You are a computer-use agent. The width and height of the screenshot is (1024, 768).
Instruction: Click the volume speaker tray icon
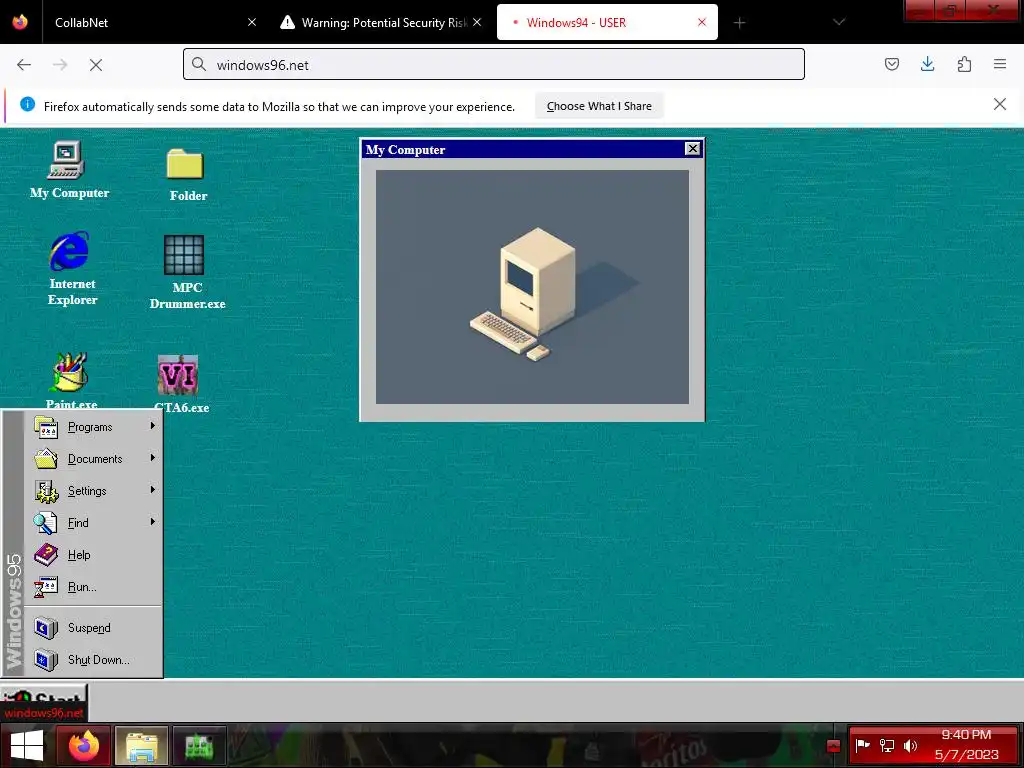pyautogui.click(x=910, y=746)
